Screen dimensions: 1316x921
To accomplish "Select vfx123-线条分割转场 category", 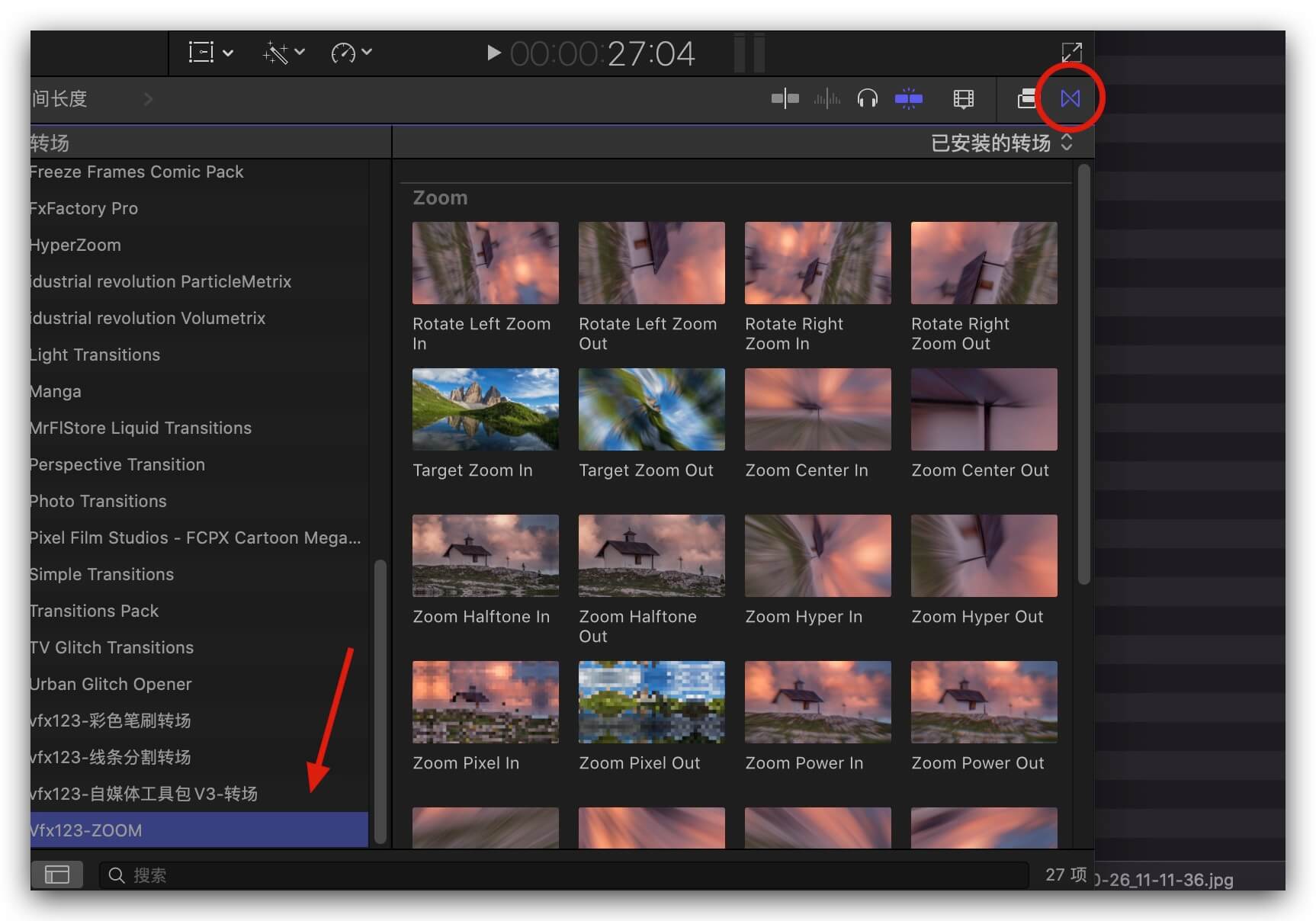I will coord(199,757).
